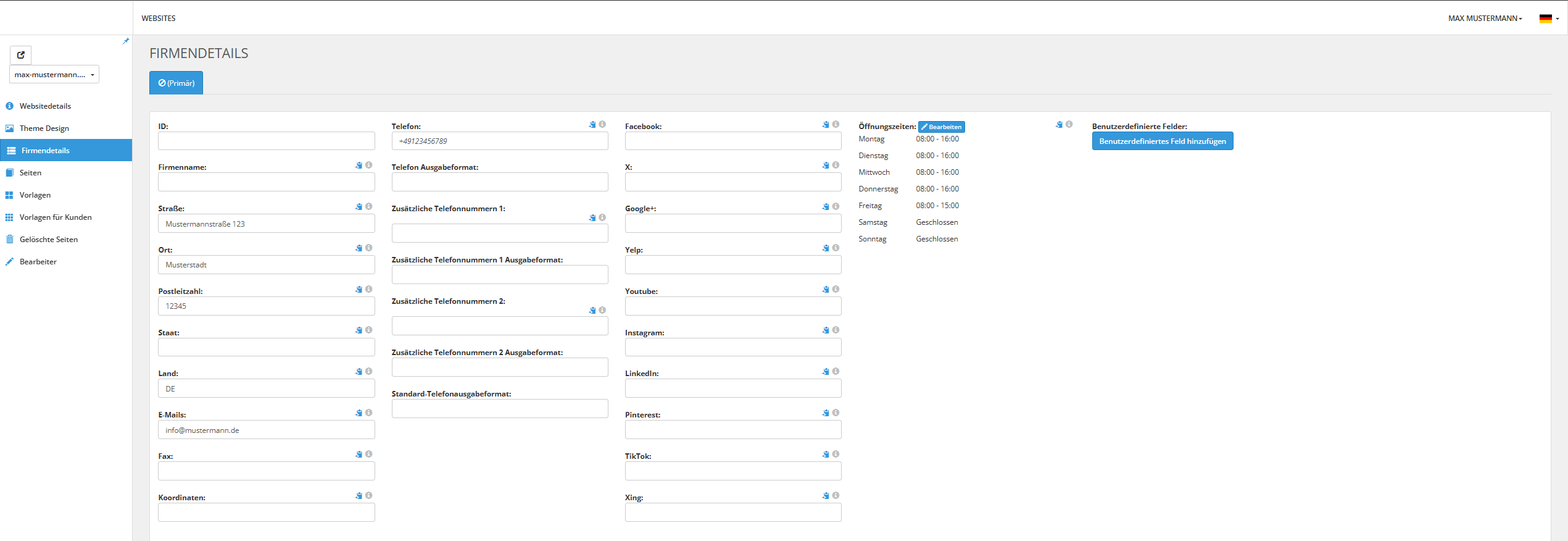Click info icon beside the Straße field

[x=368, y=206]
